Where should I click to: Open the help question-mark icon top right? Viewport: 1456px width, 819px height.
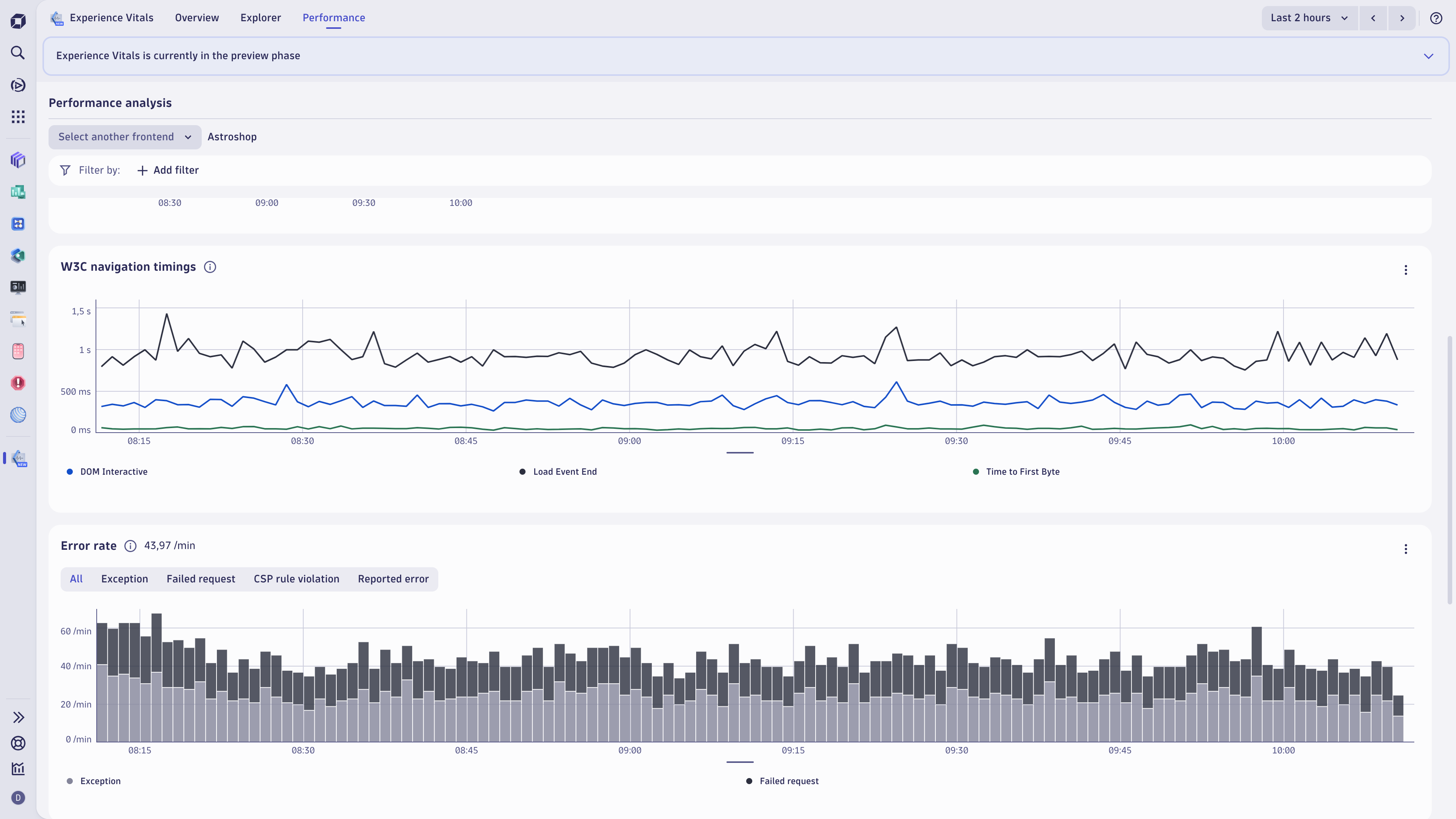click(1436, 17)
